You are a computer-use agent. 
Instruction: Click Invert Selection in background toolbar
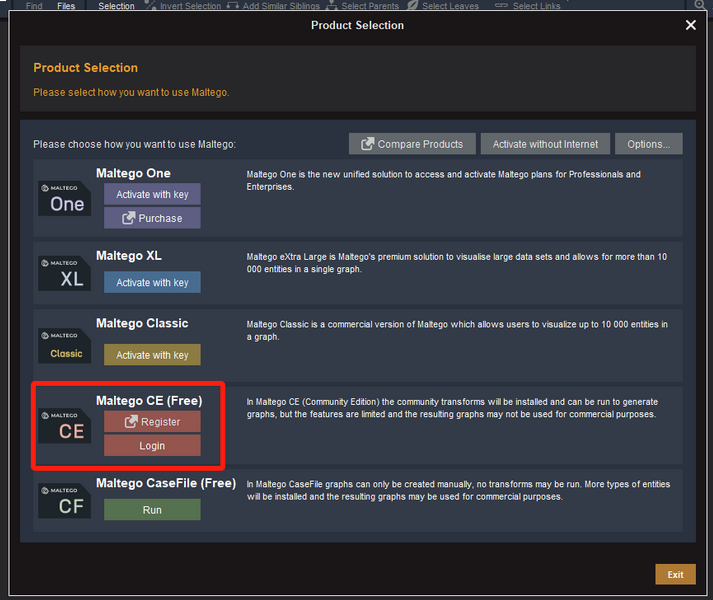pos(183,5)
